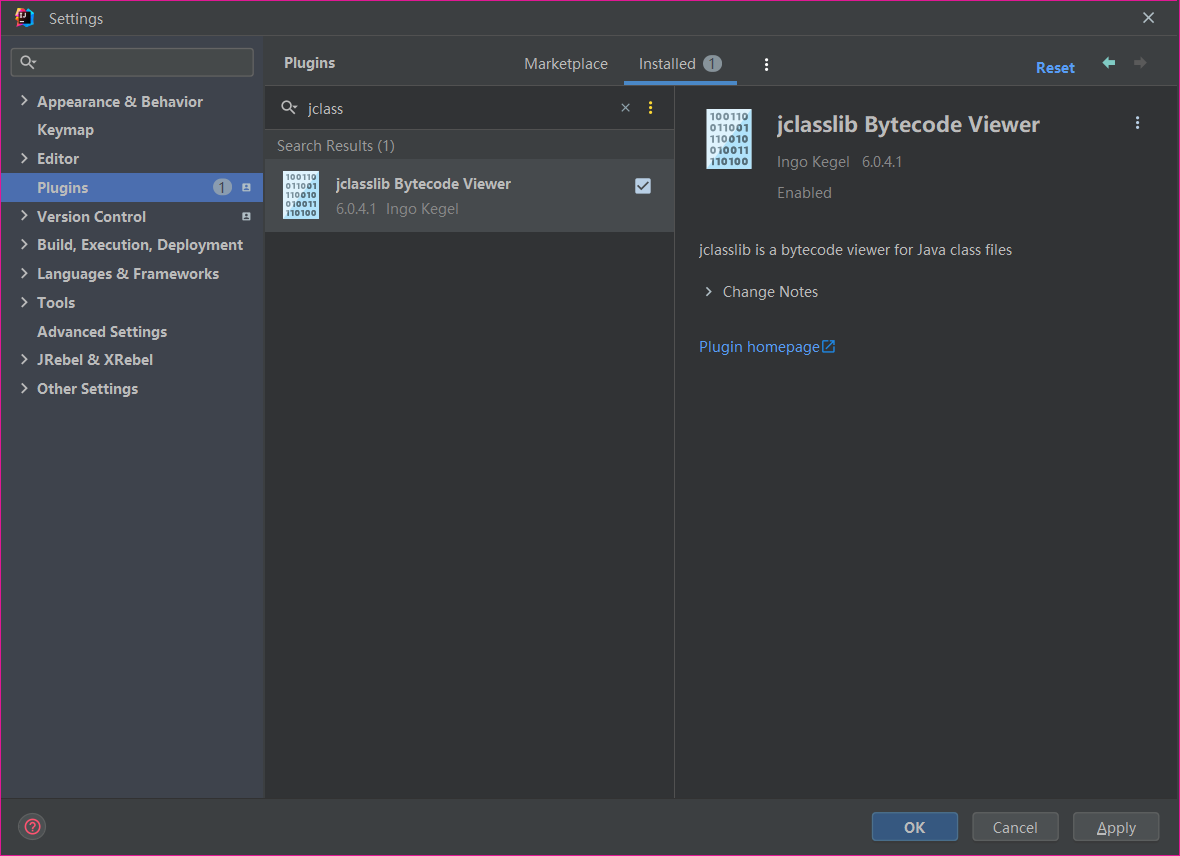The width and height of the screenshot is (1180, 856).
Task: Open the Plugins tab kebab menu
Action: point(766,65)
